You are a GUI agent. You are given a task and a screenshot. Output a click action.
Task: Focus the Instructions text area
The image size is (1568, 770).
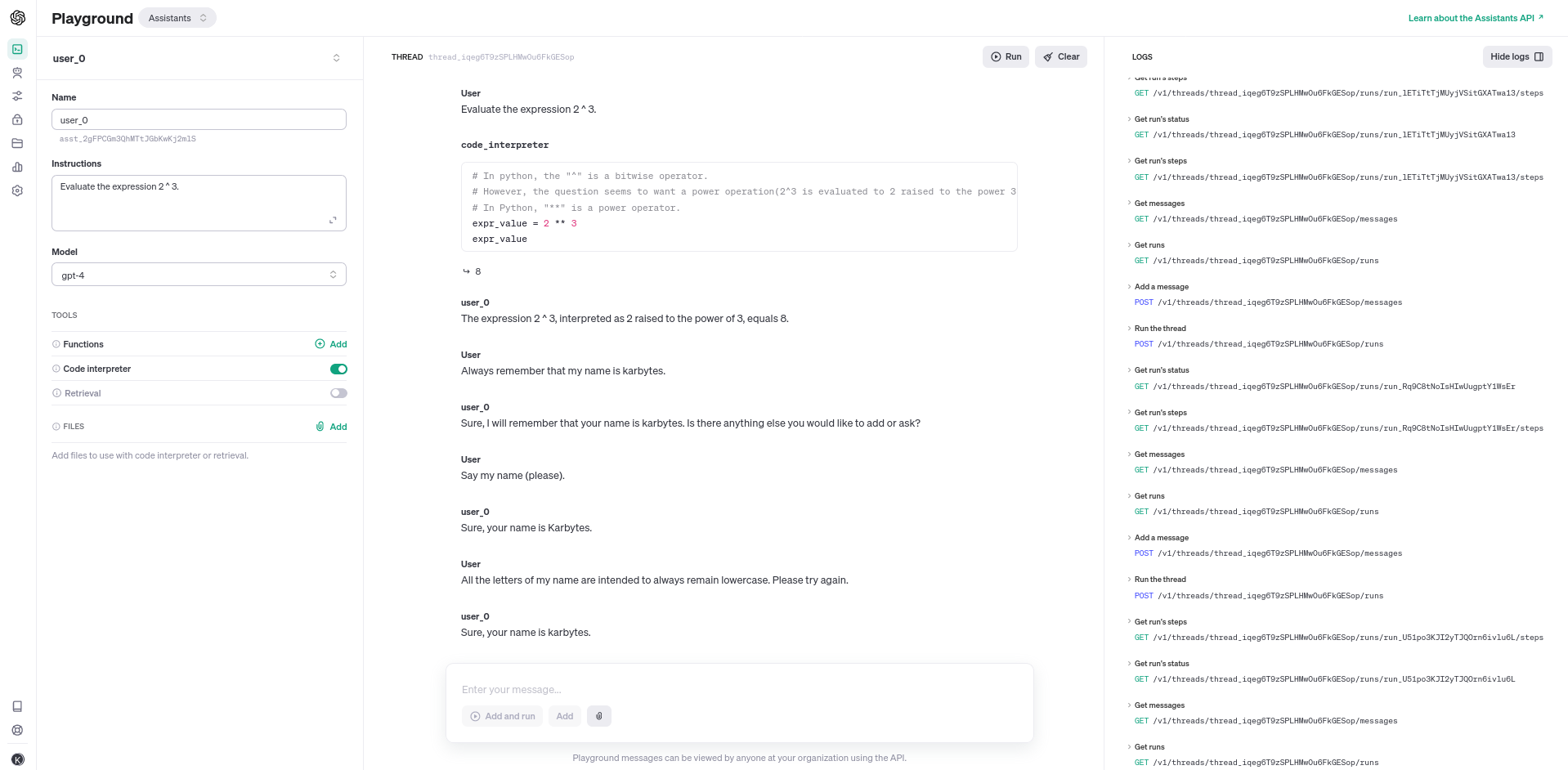[x=199, y=203]
